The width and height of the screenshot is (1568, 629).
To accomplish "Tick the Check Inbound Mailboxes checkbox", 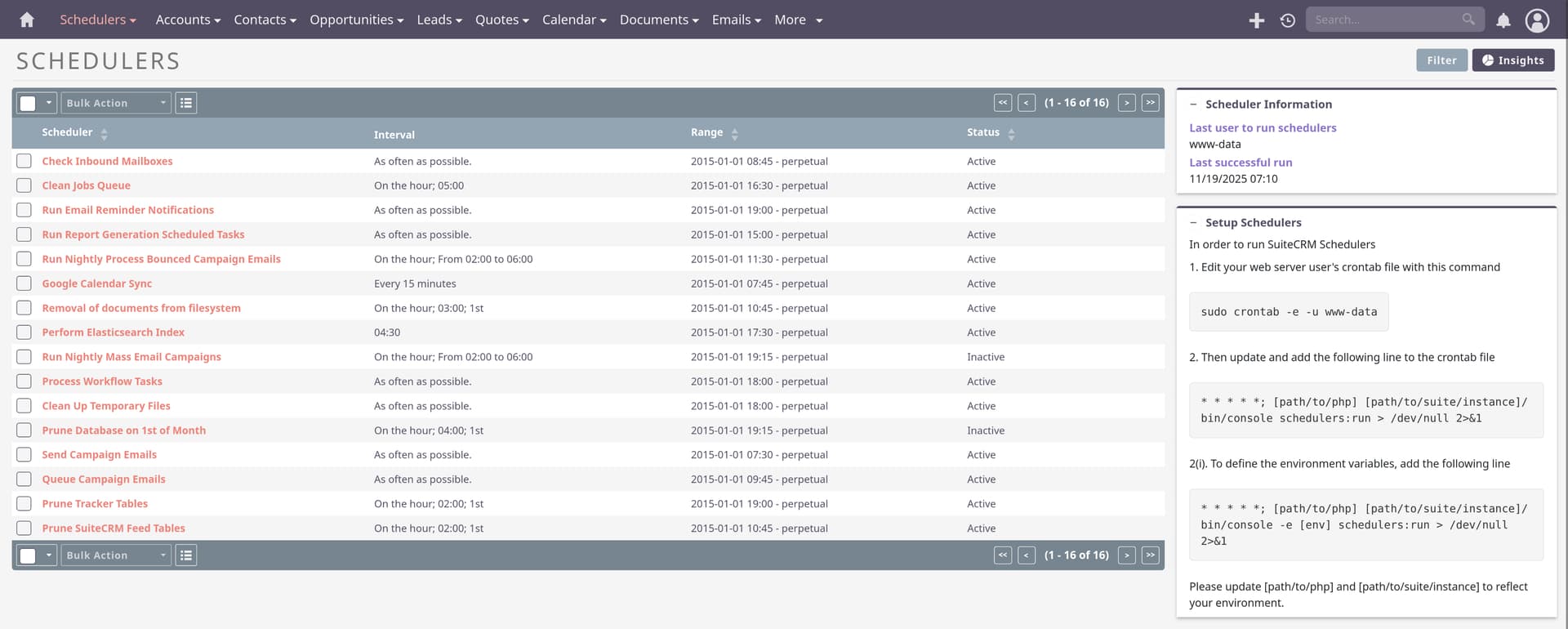I will pos(24,161).
